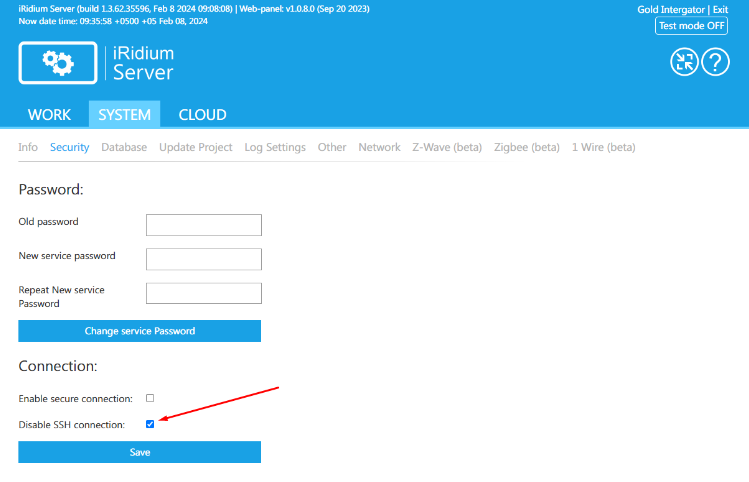Click the collapse arrows icon in header
Viewport: 749px width, 482px height.
click(x=684, y=62)
